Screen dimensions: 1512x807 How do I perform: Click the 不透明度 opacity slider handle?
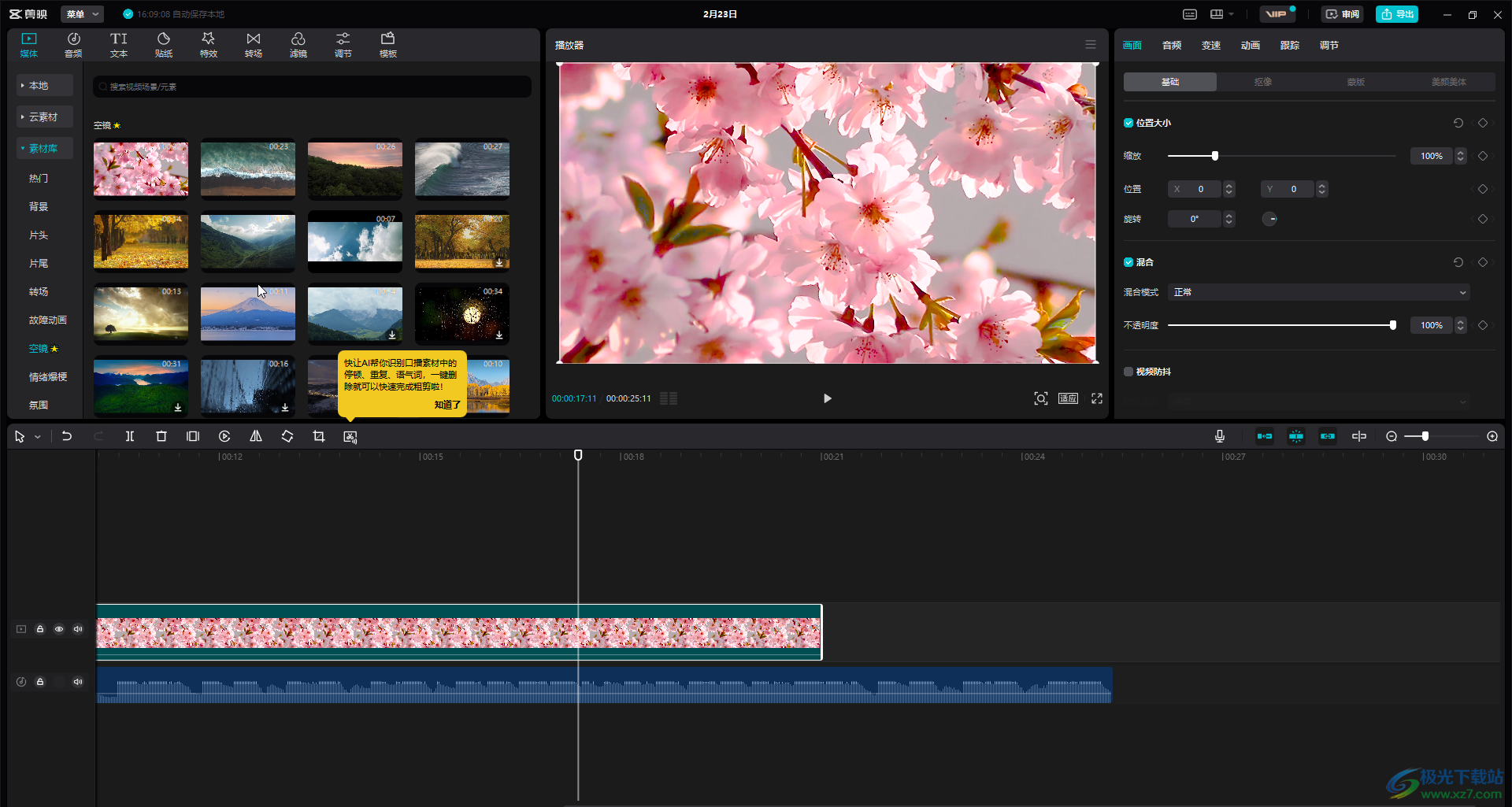(x=1393, y=325)
